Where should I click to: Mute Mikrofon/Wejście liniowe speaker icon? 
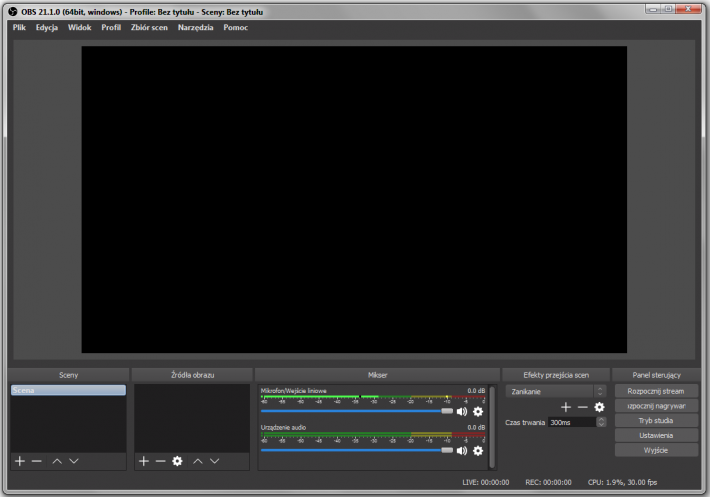click(462, 411)
